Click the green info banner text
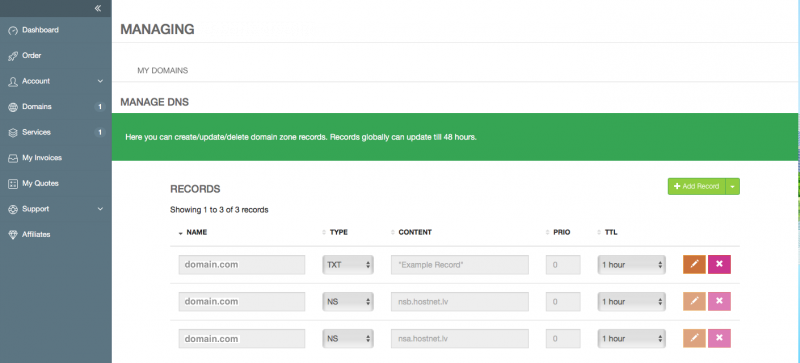 [x=301, y=137]
